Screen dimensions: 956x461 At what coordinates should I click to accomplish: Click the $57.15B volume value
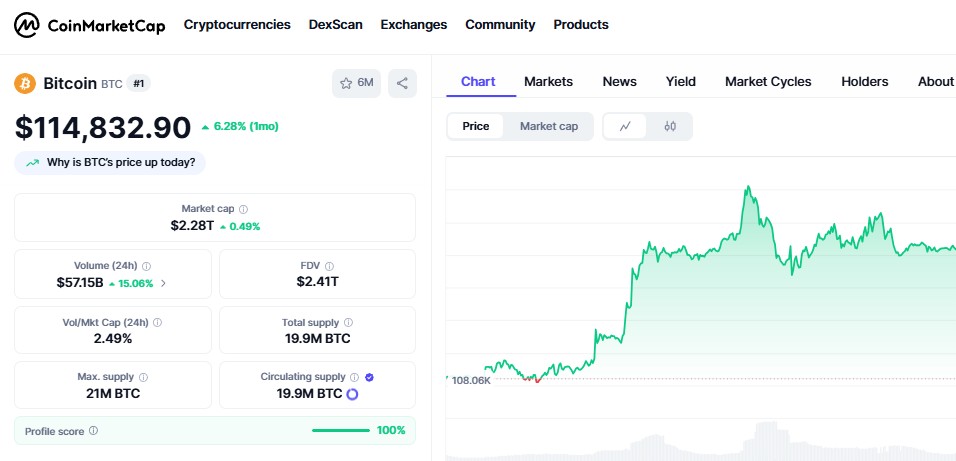[x=80, y=283]
